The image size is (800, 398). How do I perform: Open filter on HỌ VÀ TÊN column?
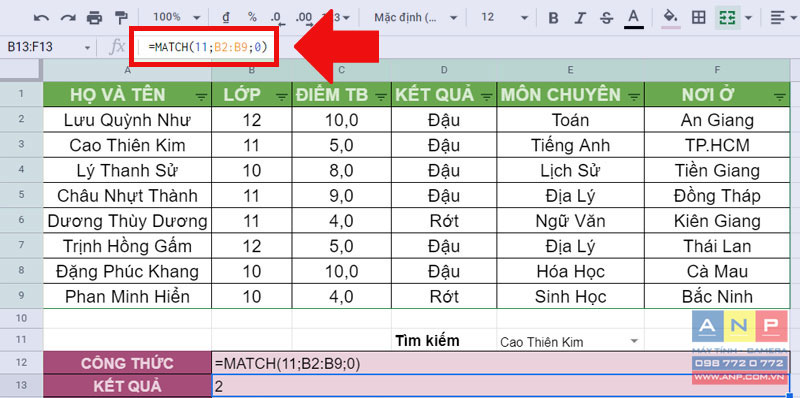202,96
